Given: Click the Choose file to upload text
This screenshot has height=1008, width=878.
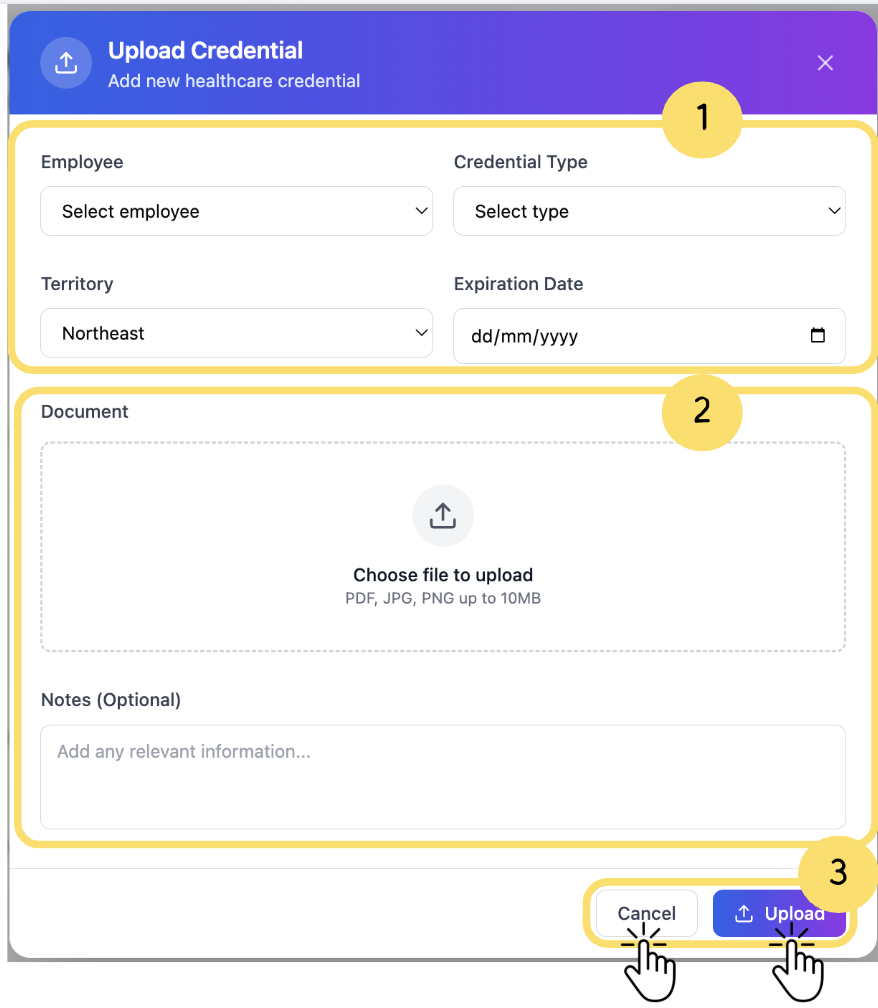Looking at the screenshot, I should pos(443,575).
